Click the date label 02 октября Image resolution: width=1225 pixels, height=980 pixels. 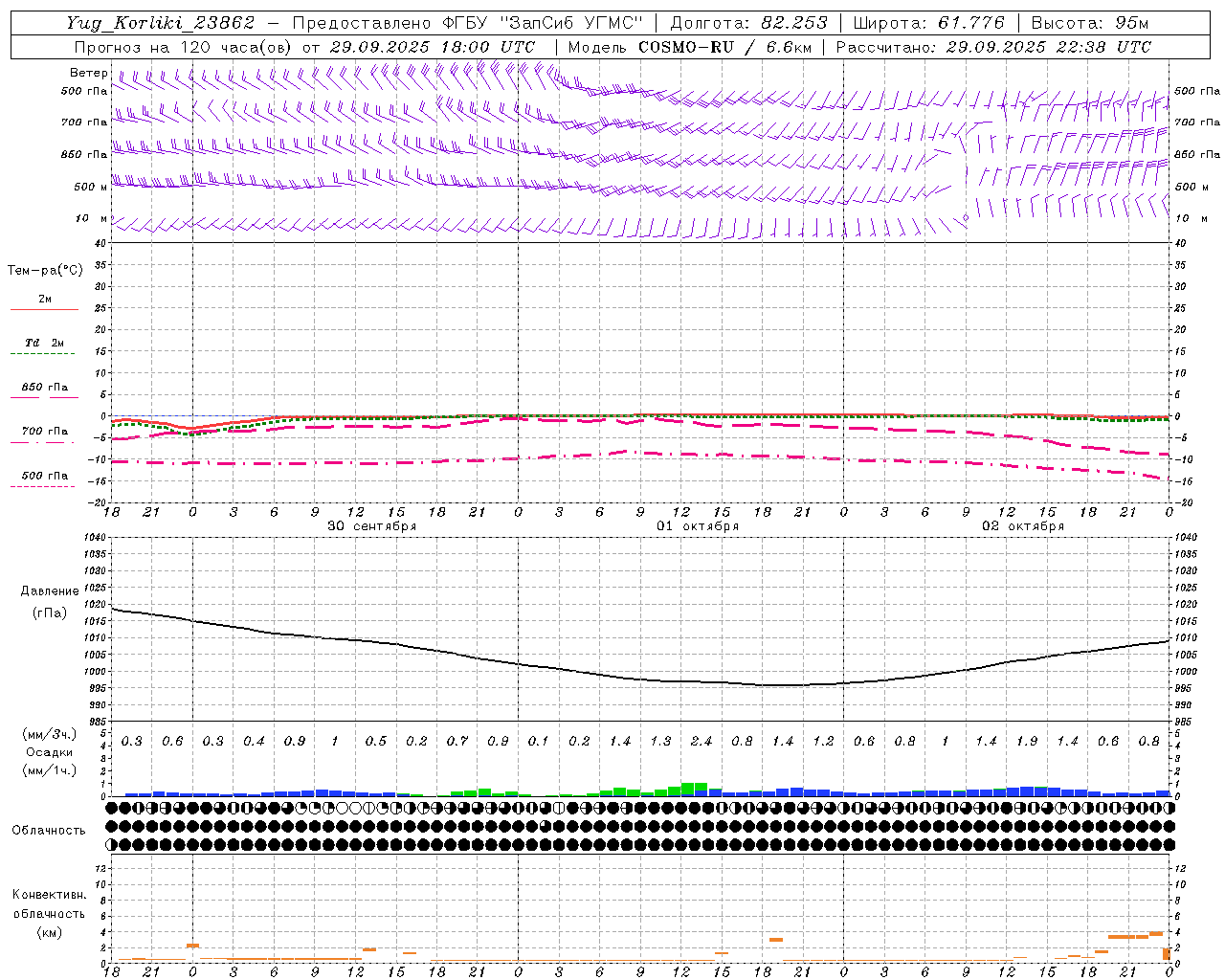pyautogui.click(x=1023, y=526)
